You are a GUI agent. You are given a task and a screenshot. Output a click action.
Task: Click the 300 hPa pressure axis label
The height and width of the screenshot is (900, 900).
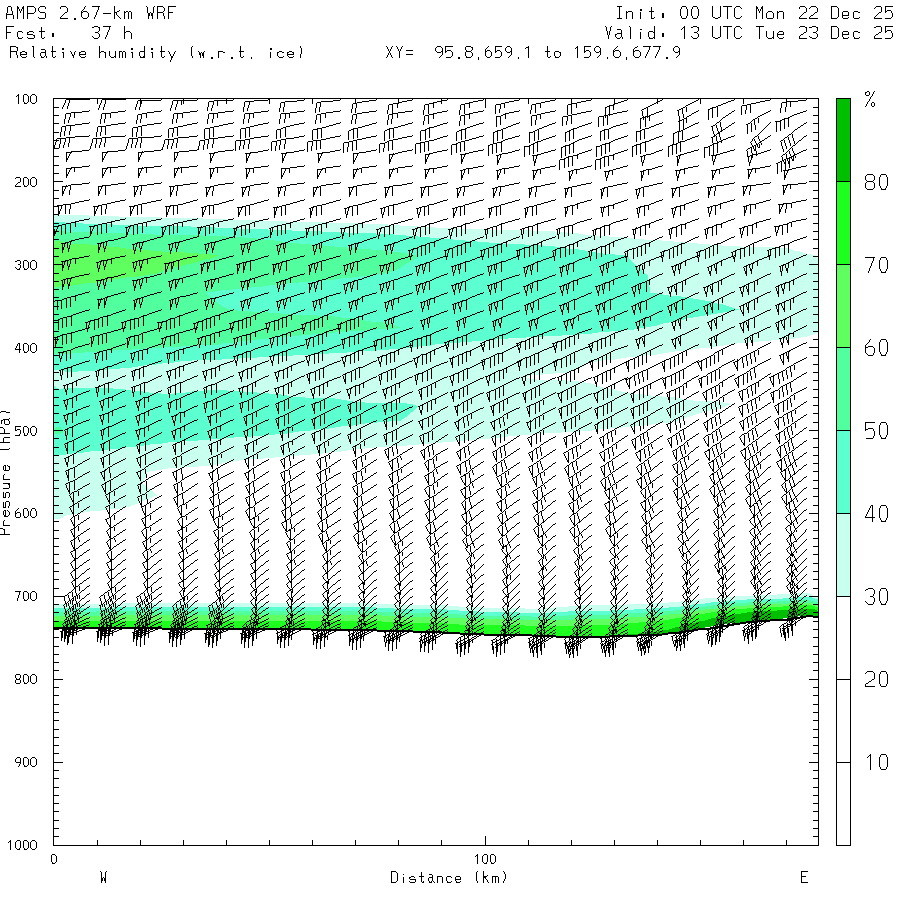coord(26,265)
